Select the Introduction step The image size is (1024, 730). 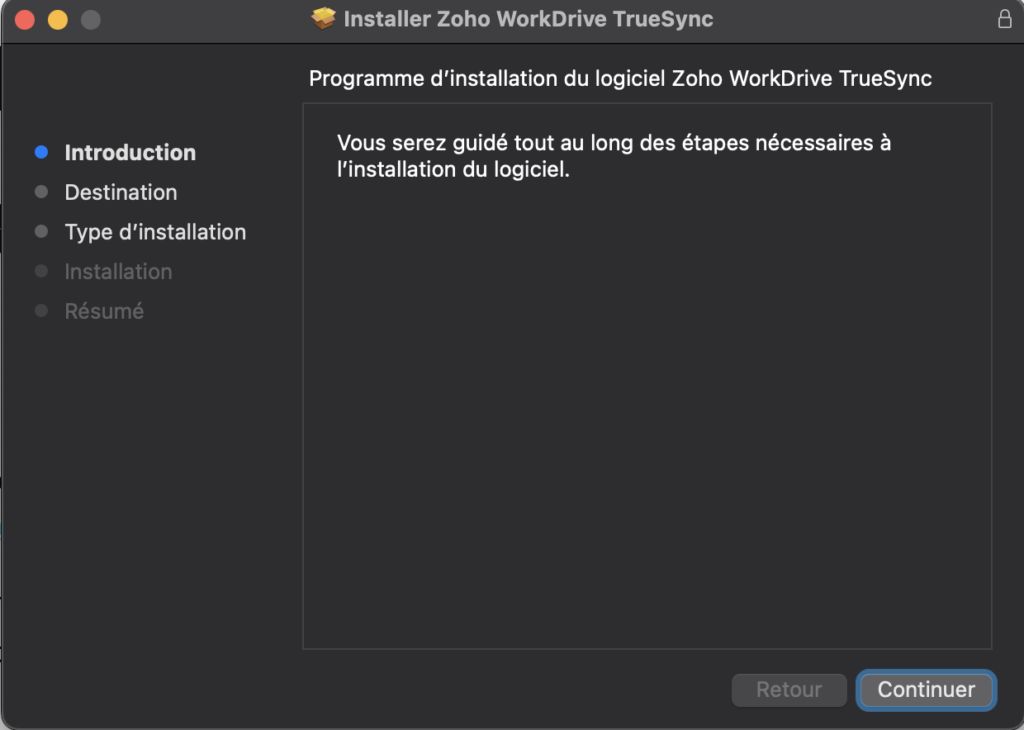pos(130,152)
